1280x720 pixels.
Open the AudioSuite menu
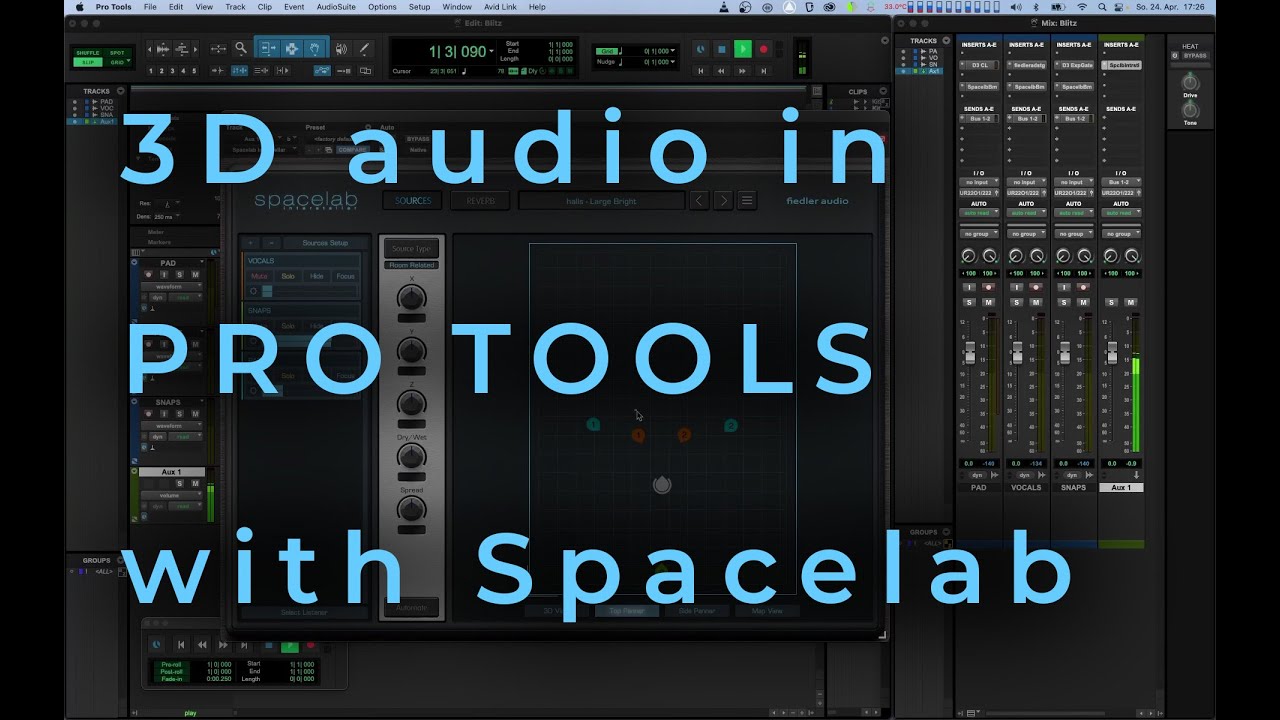[335, 7]
